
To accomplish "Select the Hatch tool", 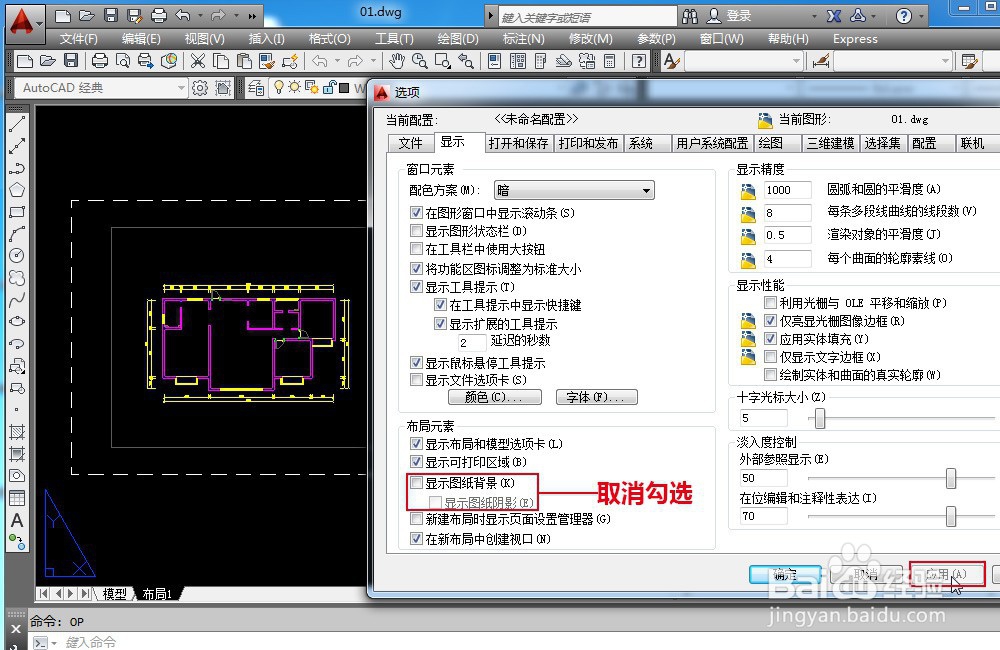I will tap(17, 432).
